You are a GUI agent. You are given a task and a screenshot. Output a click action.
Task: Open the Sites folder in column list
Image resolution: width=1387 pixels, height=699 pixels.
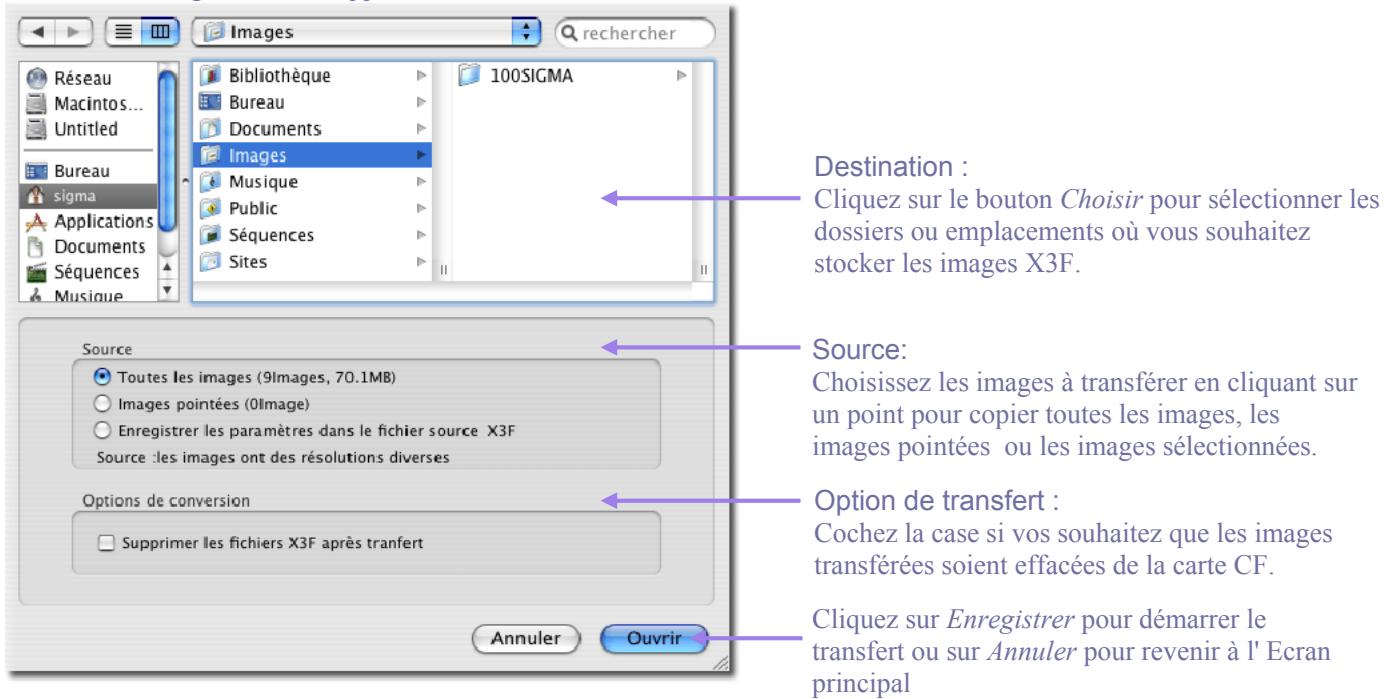pos(312,263)
